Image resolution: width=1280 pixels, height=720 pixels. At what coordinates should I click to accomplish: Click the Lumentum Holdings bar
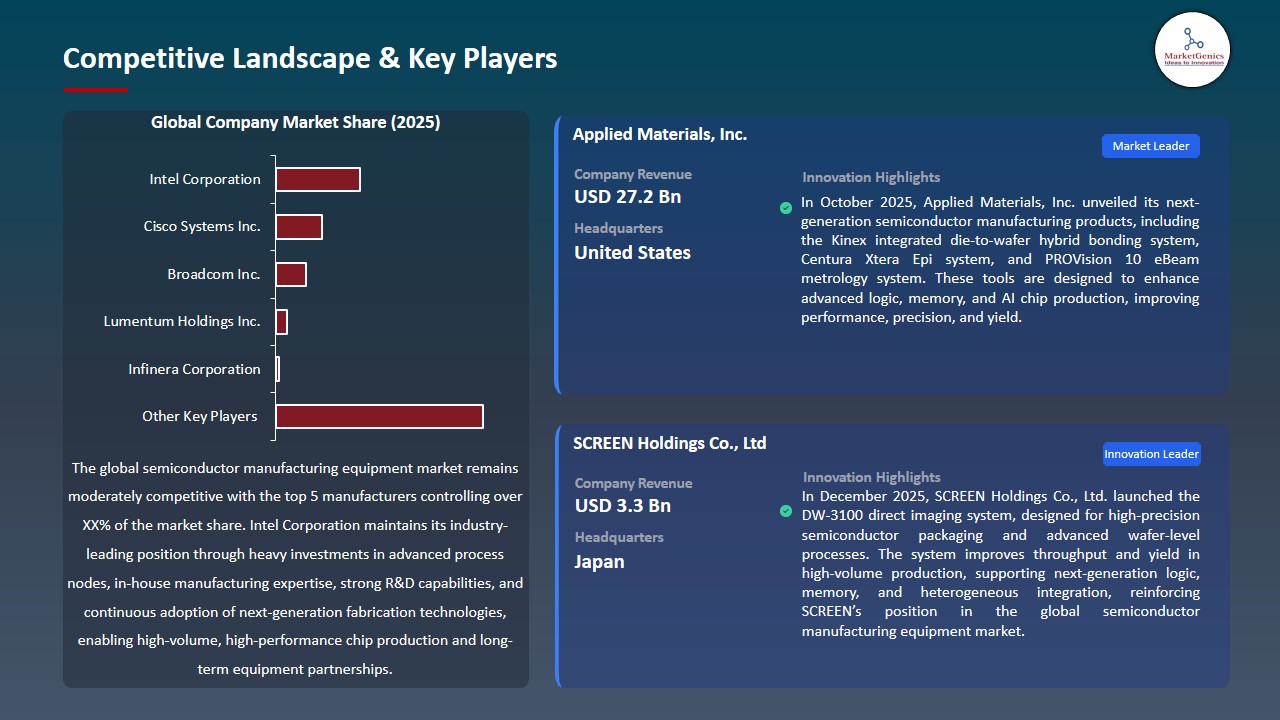click(x=280, y=321)
